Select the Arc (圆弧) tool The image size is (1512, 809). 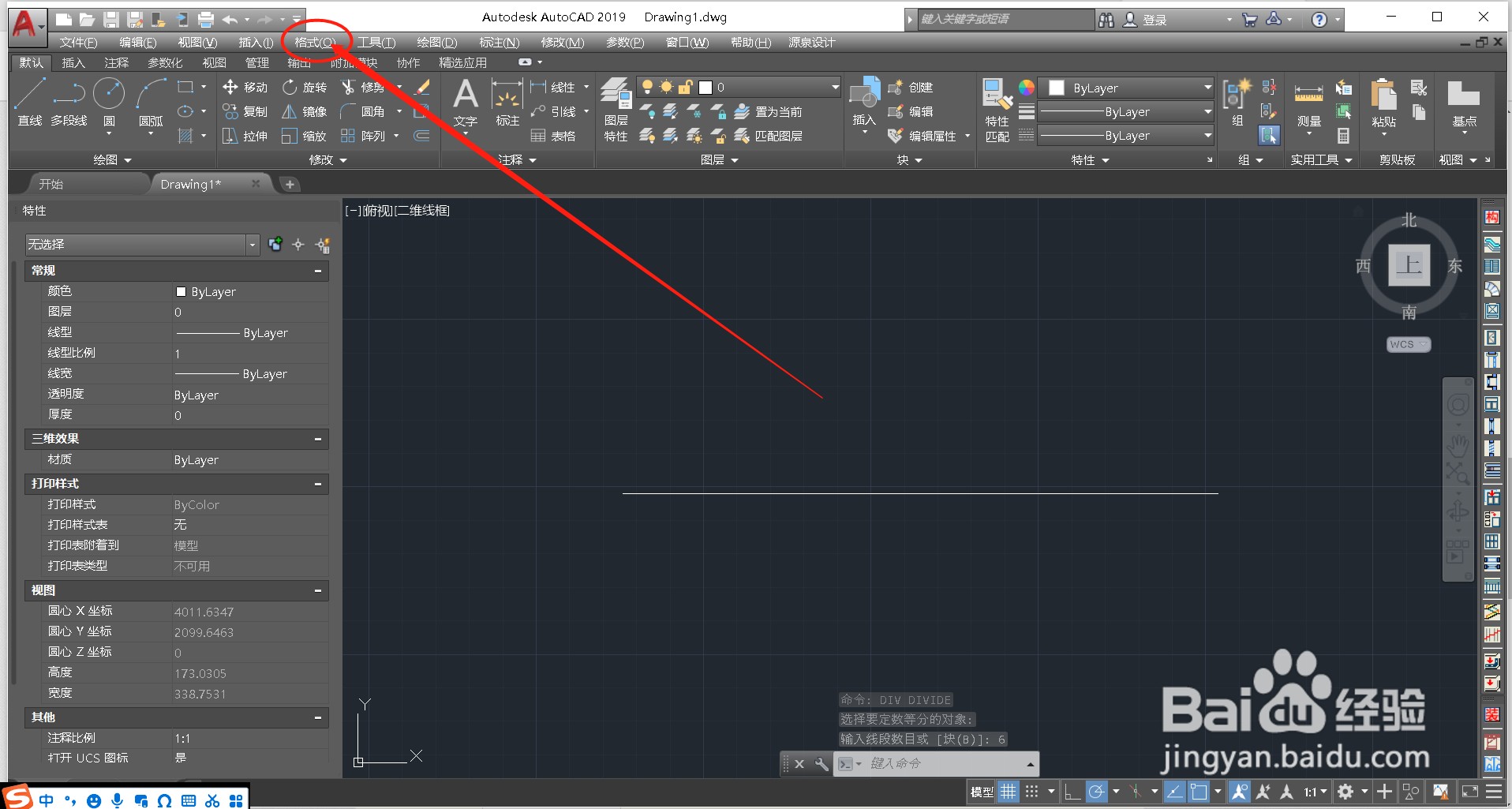[150, 102]
